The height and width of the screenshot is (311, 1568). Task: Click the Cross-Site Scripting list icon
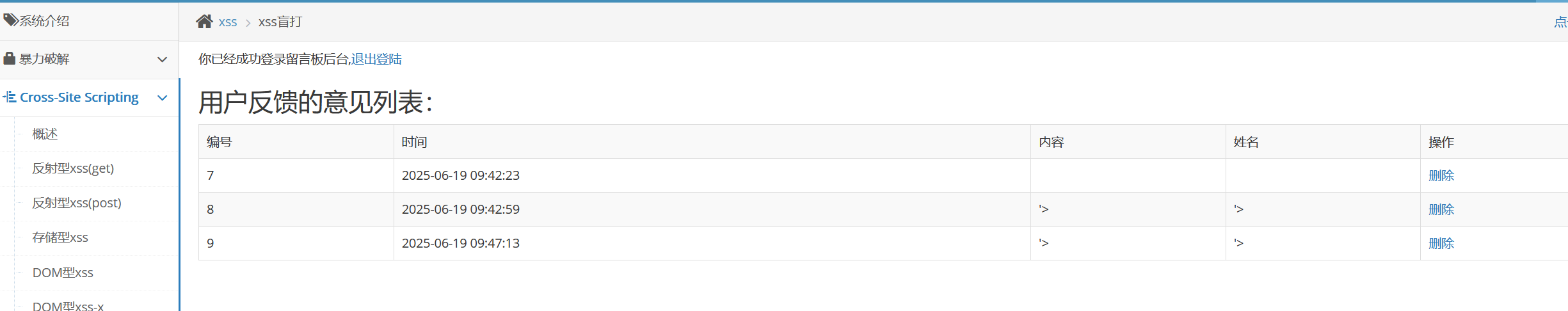(10, 97)
